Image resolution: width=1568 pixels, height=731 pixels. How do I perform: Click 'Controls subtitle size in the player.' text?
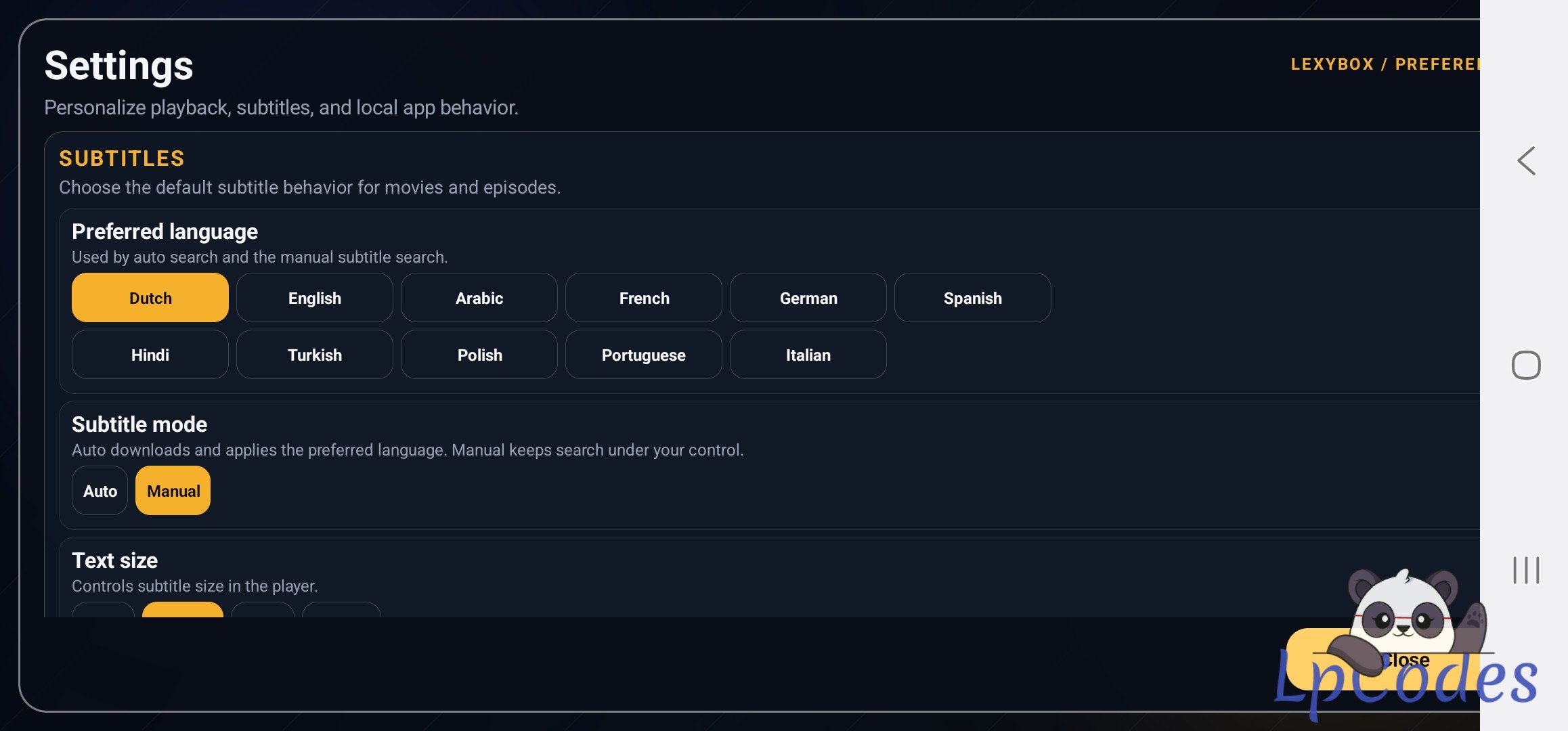click(195, 586)
